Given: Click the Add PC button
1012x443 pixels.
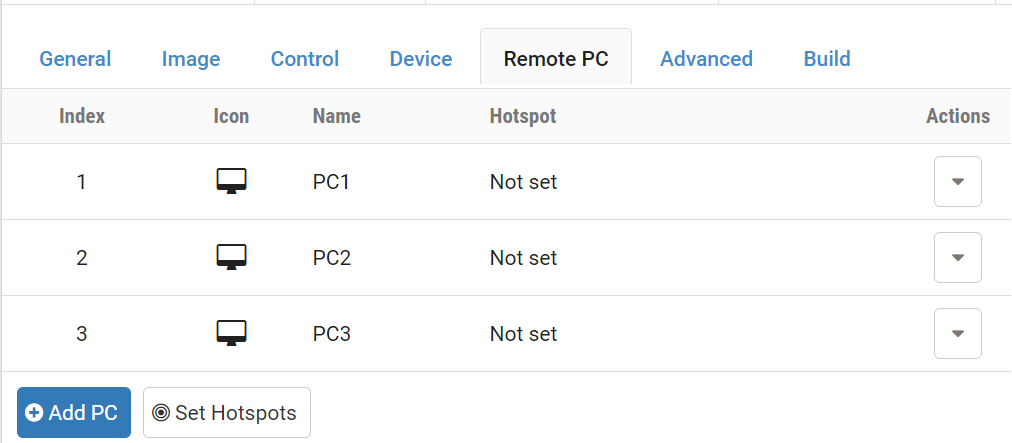Looking at the screenshot, I should 73,413.
